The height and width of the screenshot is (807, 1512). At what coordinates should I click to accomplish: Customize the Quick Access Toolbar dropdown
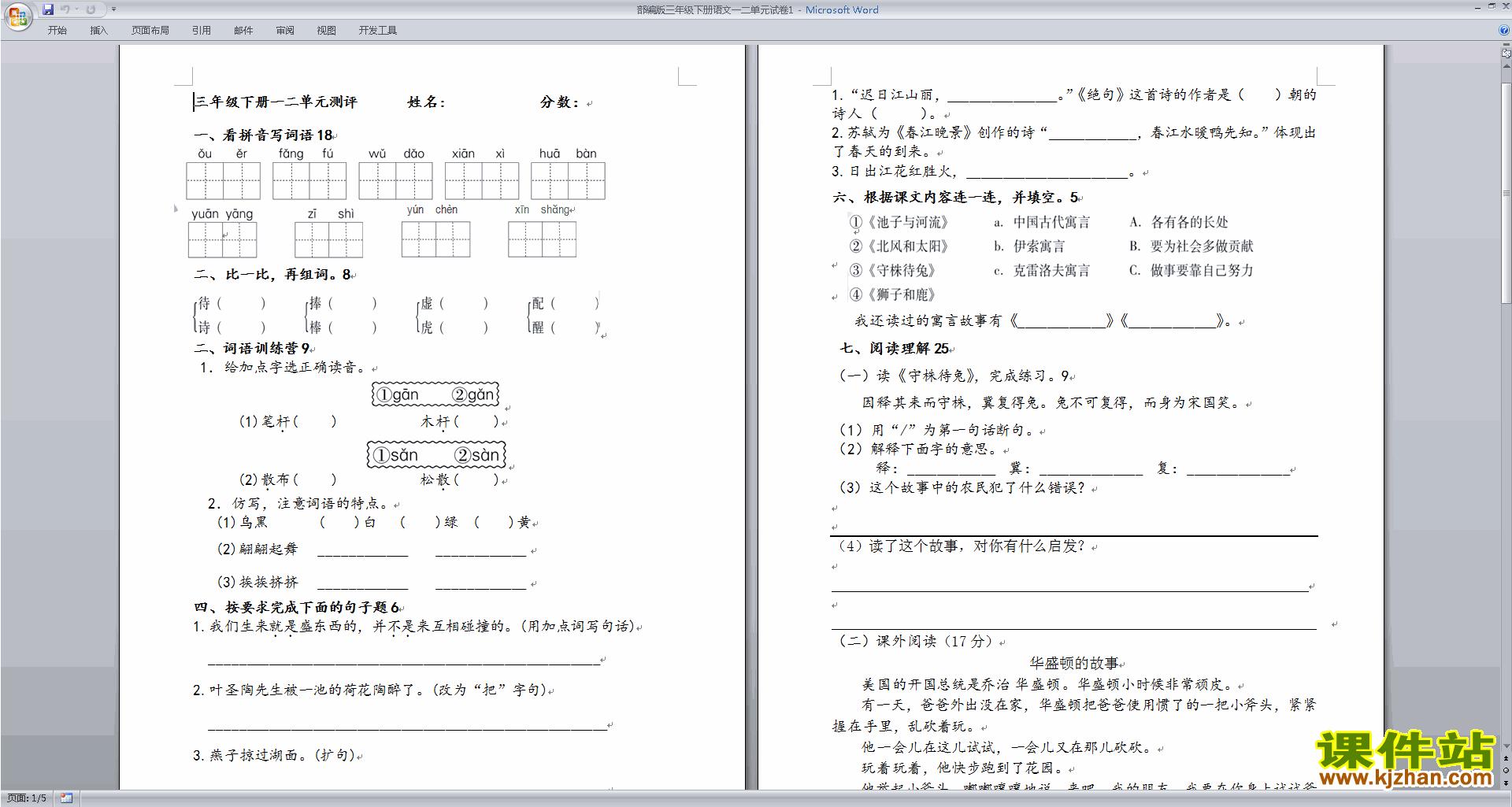click(x=113, y=9)
